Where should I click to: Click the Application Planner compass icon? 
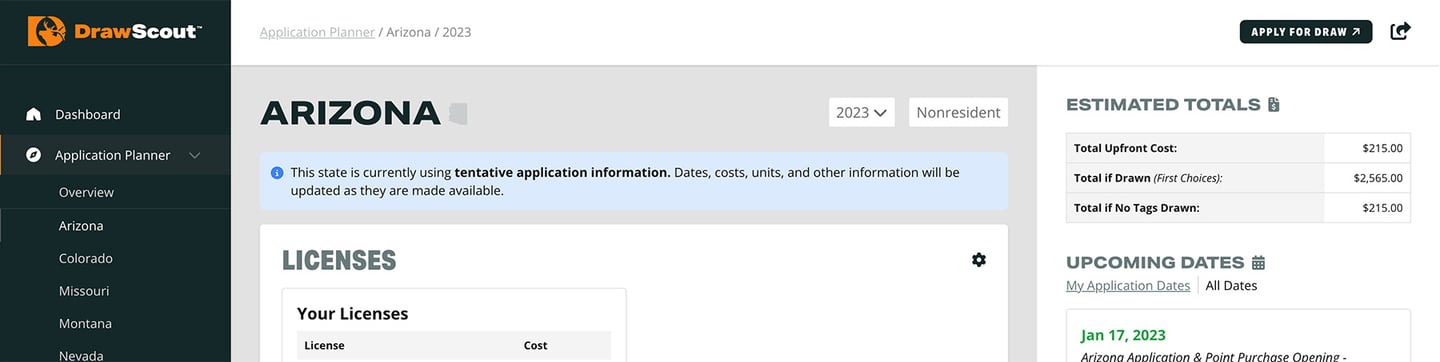coord(34,155)
